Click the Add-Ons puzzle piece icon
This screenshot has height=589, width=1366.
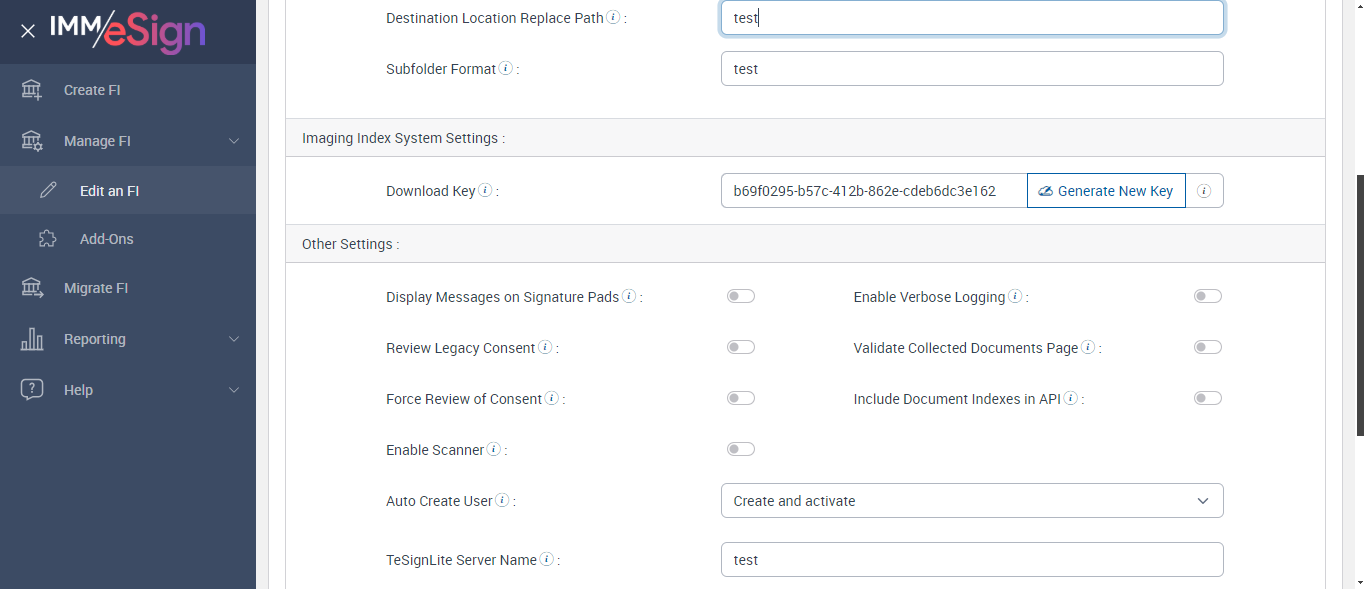47,239
